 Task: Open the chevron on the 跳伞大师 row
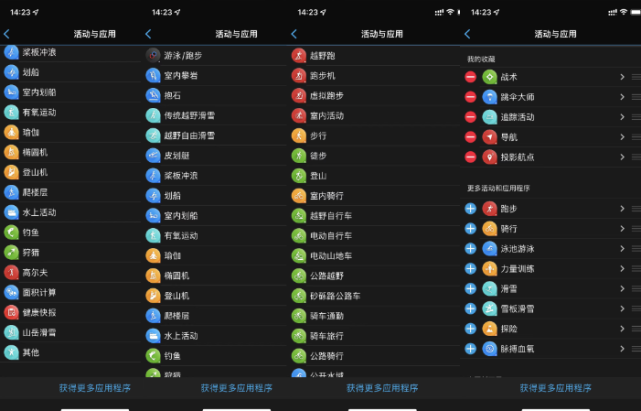click(622, 97)
